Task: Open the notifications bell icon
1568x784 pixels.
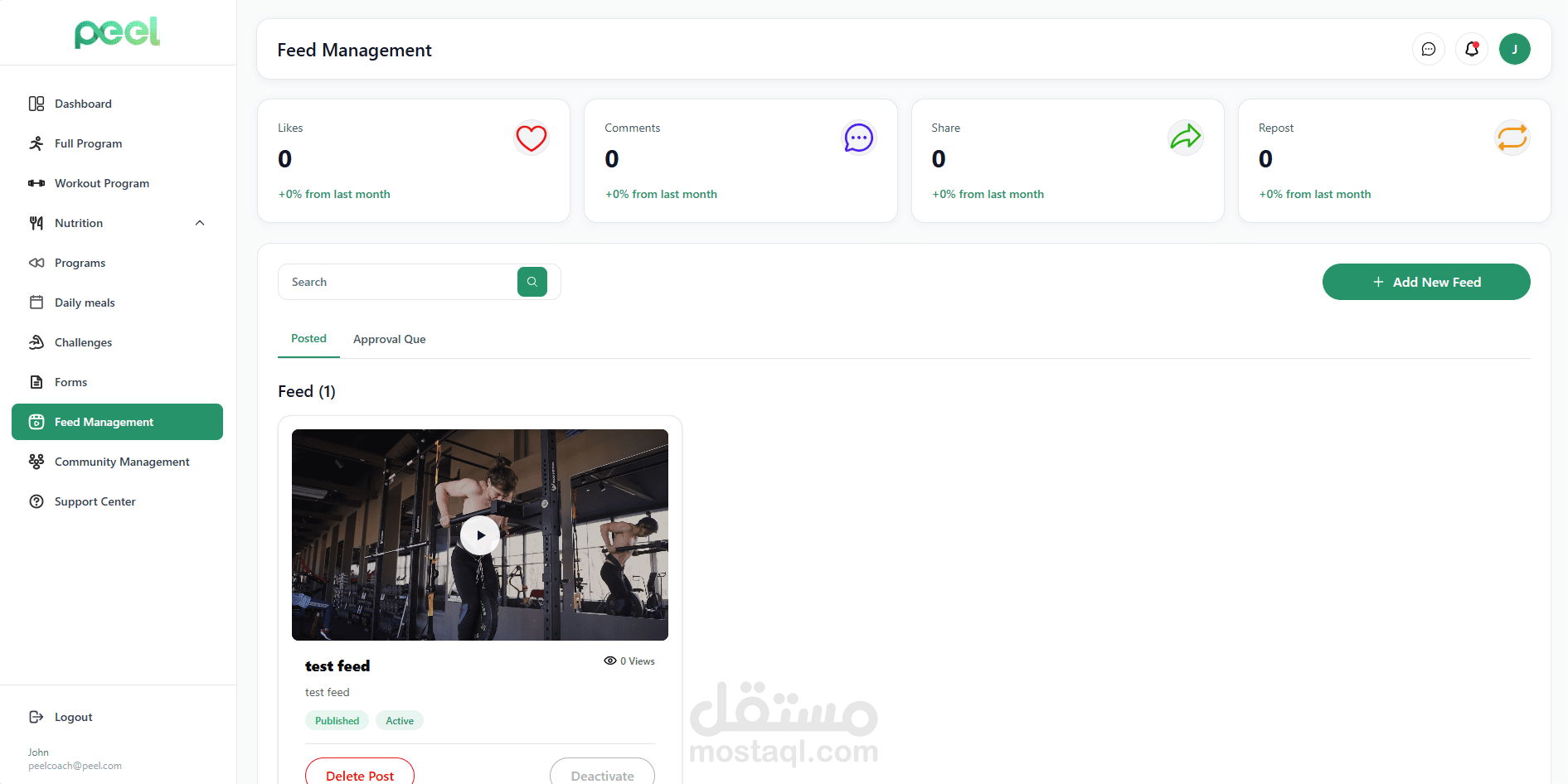Action: [x=1472, y=49]
